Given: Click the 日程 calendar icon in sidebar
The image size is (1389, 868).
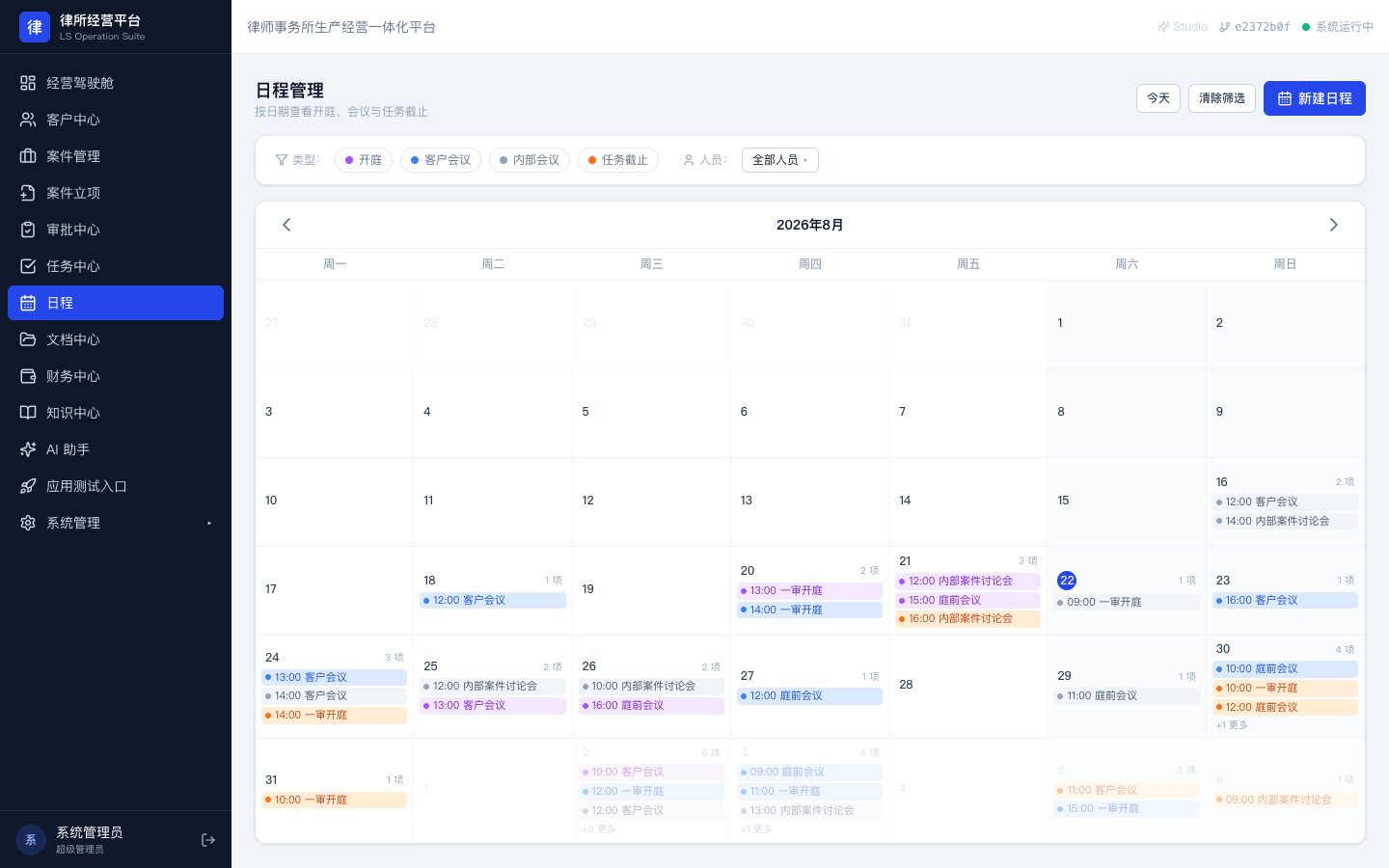Looking at the screenshot, I should pyautogui.click(x=28, y=303).
